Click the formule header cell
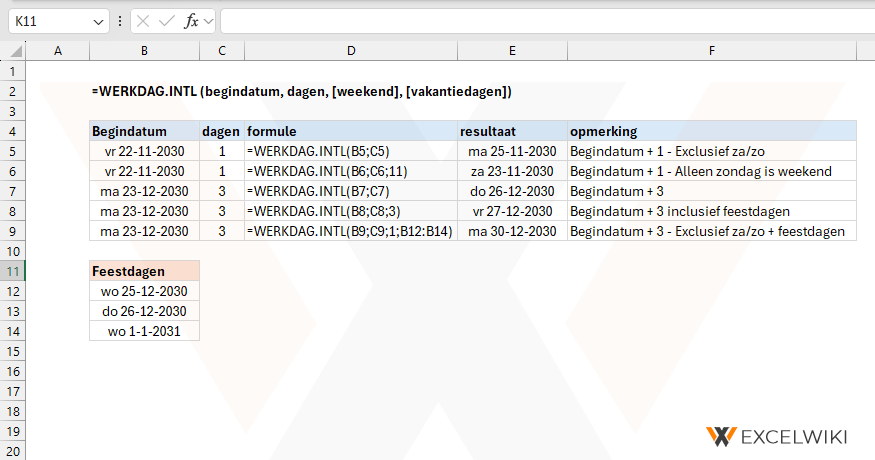 350,131
